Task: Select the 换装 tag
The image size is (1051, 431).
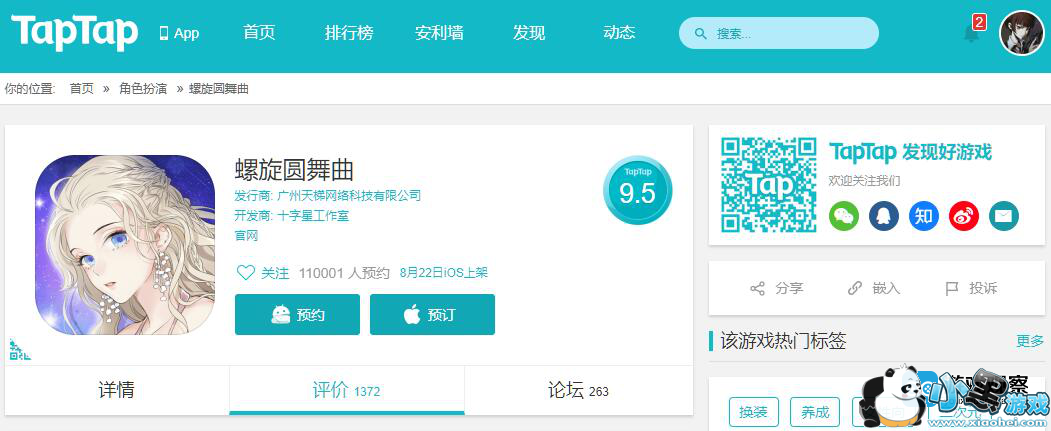Action: pos(753,412)
